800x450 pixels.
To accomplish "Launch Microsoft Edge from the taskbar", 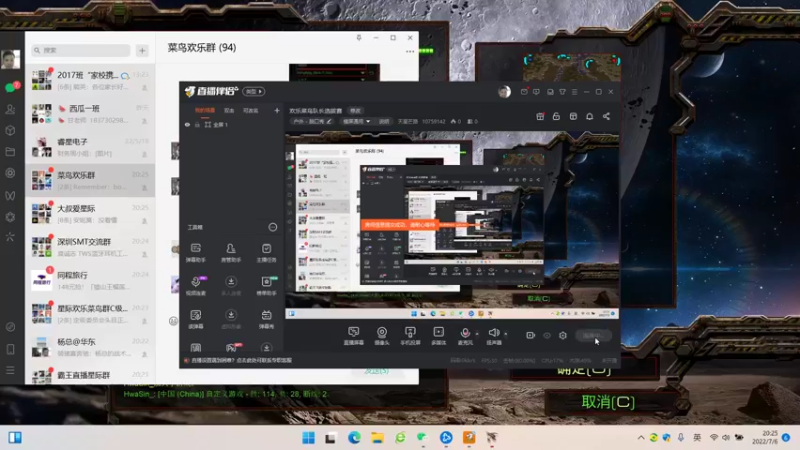I will (x=354, y=438).
